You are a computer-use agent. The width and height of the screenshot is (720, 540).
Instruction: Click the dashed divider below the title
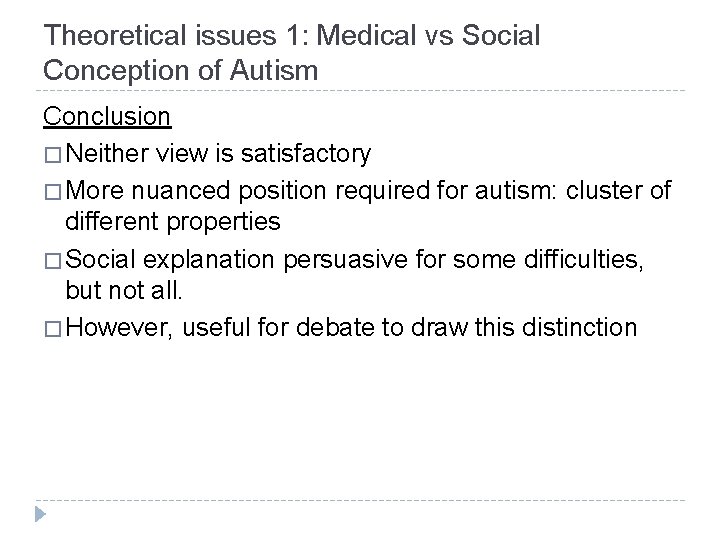tap(360, 92)
